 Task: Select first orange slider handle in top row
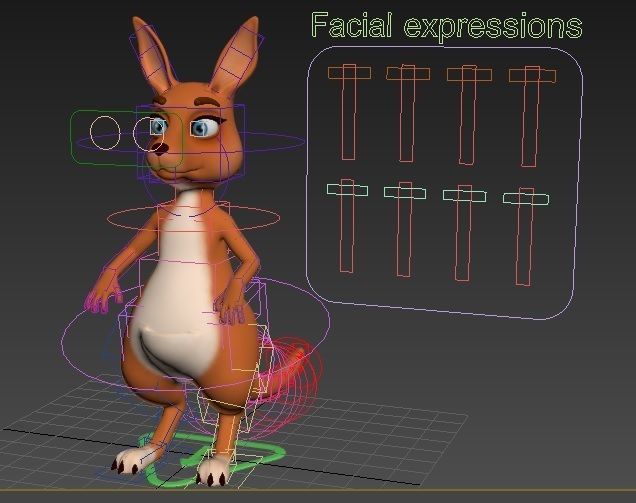pyautogui.click(x=349, y=73)
